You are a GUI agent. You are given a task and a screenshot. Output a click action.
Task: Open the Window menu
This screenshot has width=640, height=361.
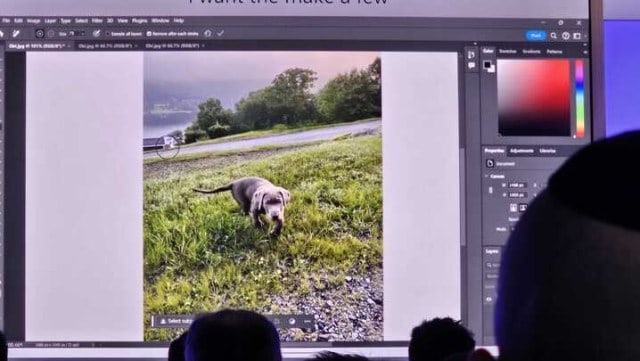click(x=160, y=20)
